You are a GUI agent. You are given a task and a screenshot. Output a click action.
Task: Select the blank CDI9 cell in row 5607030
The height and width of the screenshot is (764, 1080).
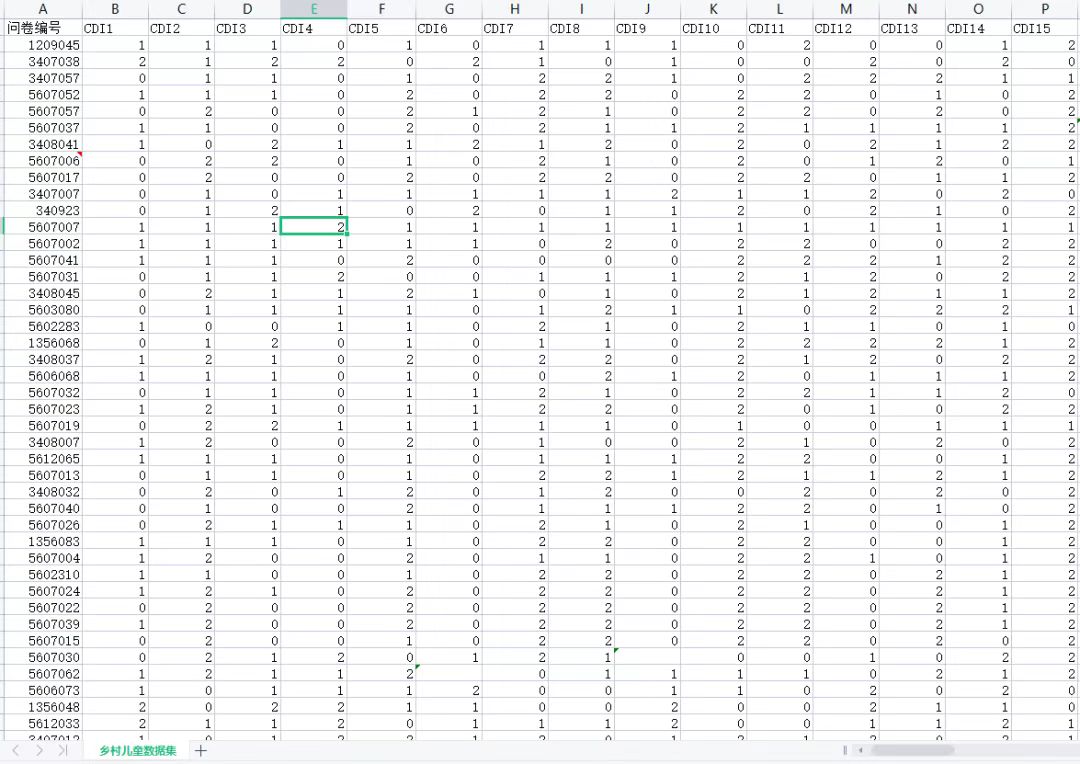pyautogui.click(x=647, y=657)
